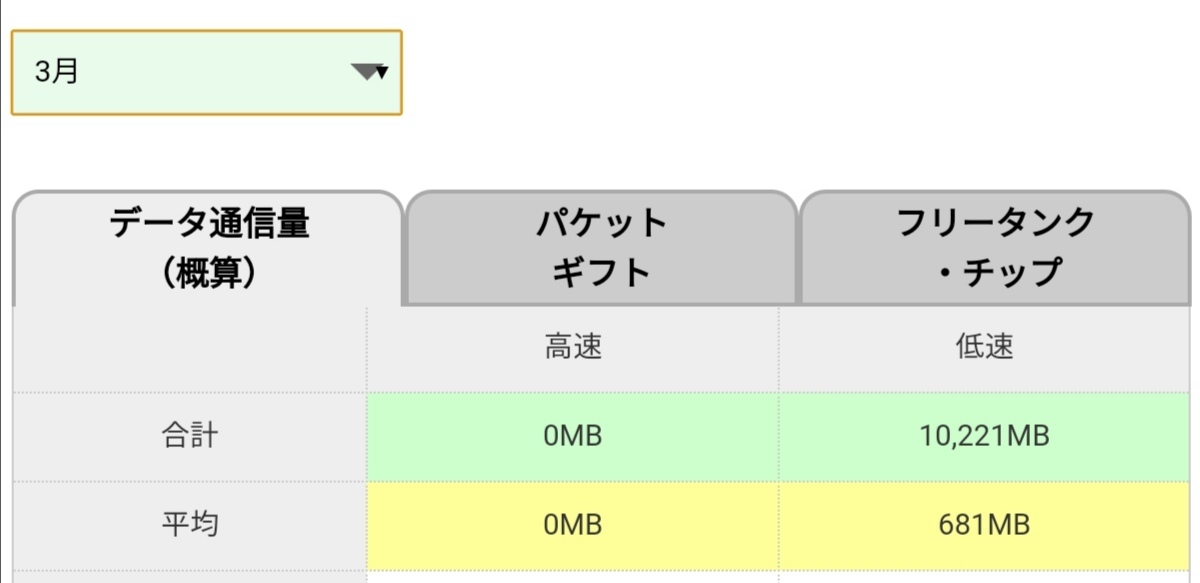
Task: Click the partial row label cell below 平均
Action: point(190,577)
